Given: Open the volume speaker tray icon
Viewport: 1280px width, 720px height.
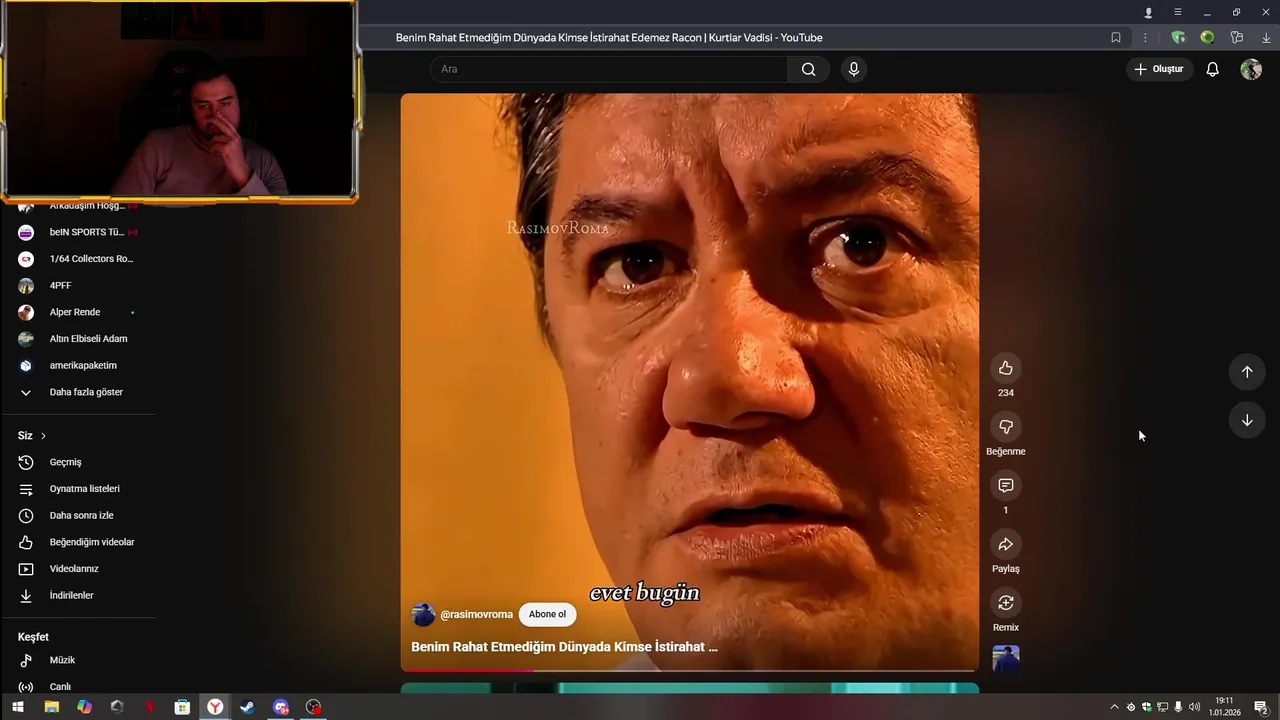Looking at the screenshot, I should [1194, 707].
